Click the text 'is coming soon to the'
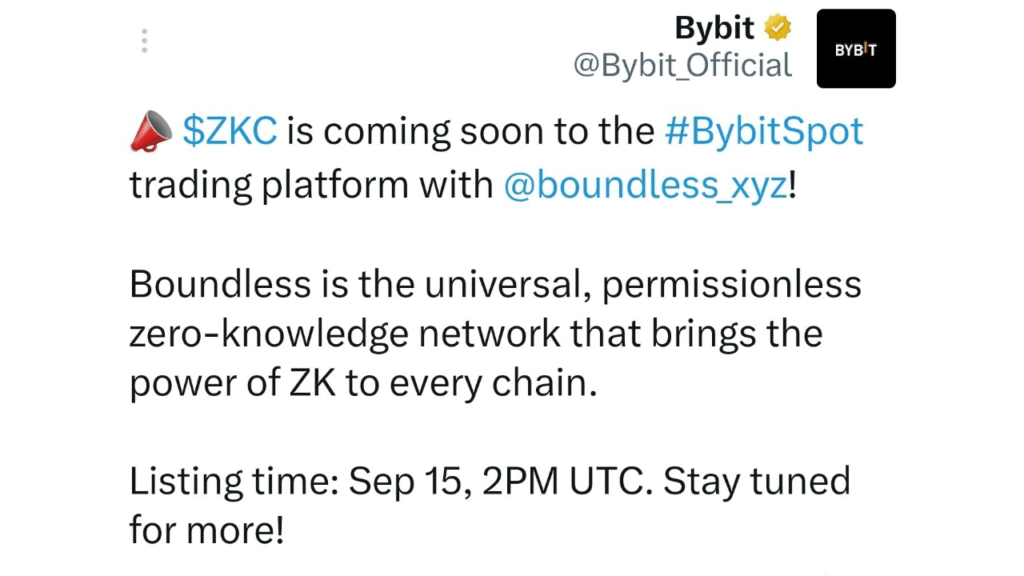This screenshot has width=1024, height=576. click(x=470, y=132)
